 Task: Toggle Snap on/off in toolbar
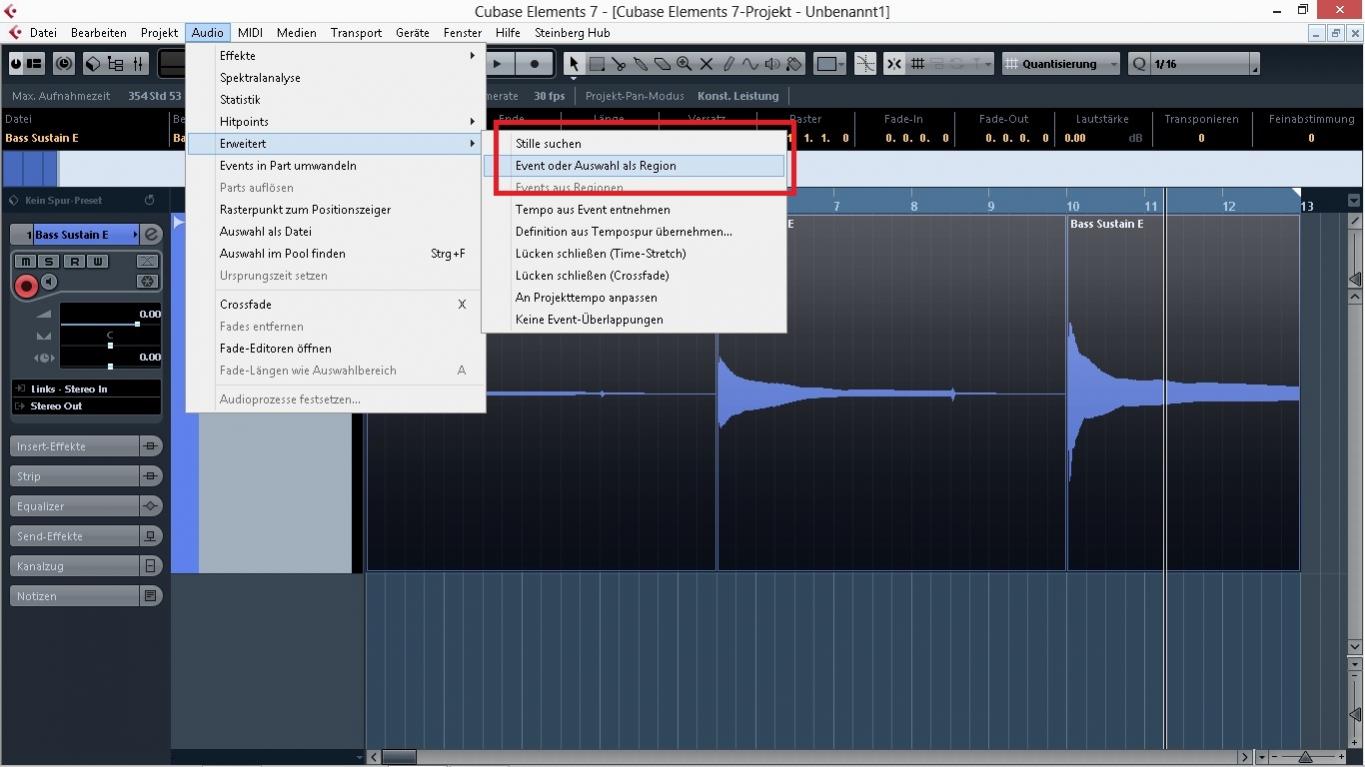[894, 64]
